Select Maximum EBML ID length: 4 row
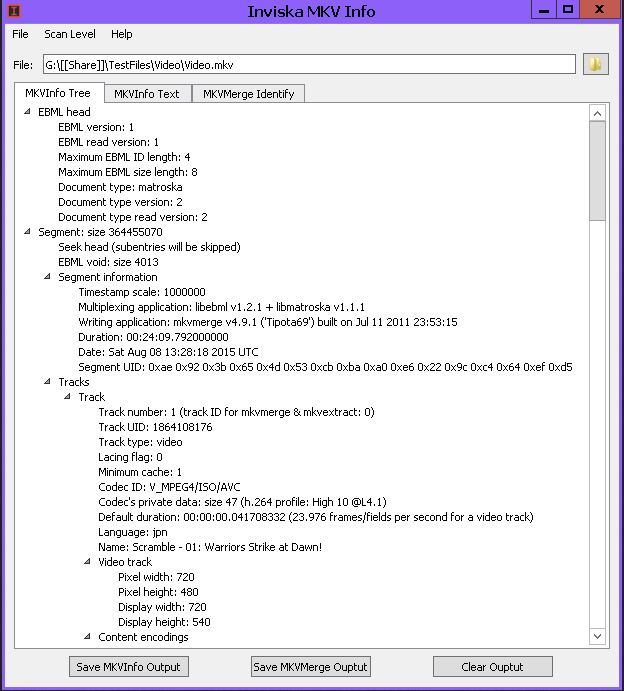The image size is (624, 691). pos(124,157)
